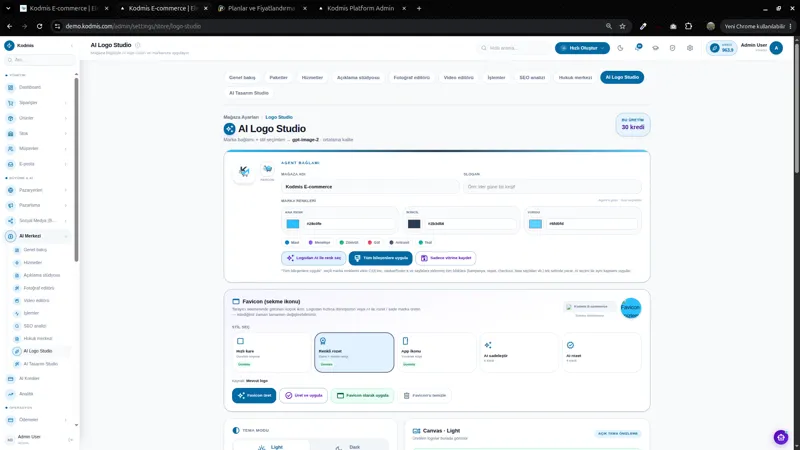Select the AI sadeleştir favicon style
800x450 pixels.
coord(519,353)
